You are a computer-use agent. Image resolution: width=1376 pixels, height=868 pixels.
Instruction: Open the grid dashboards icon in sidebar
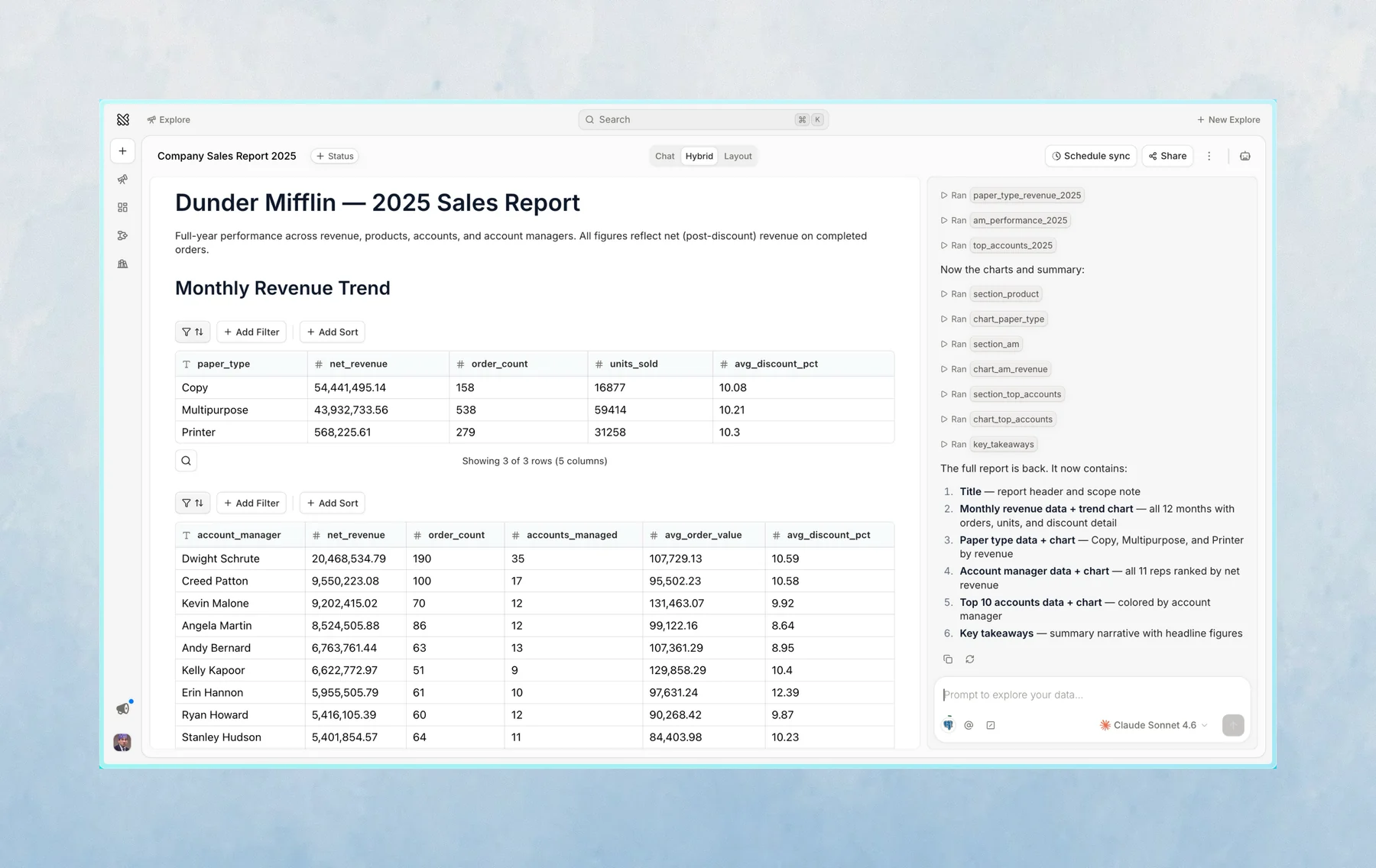point(122,208)
